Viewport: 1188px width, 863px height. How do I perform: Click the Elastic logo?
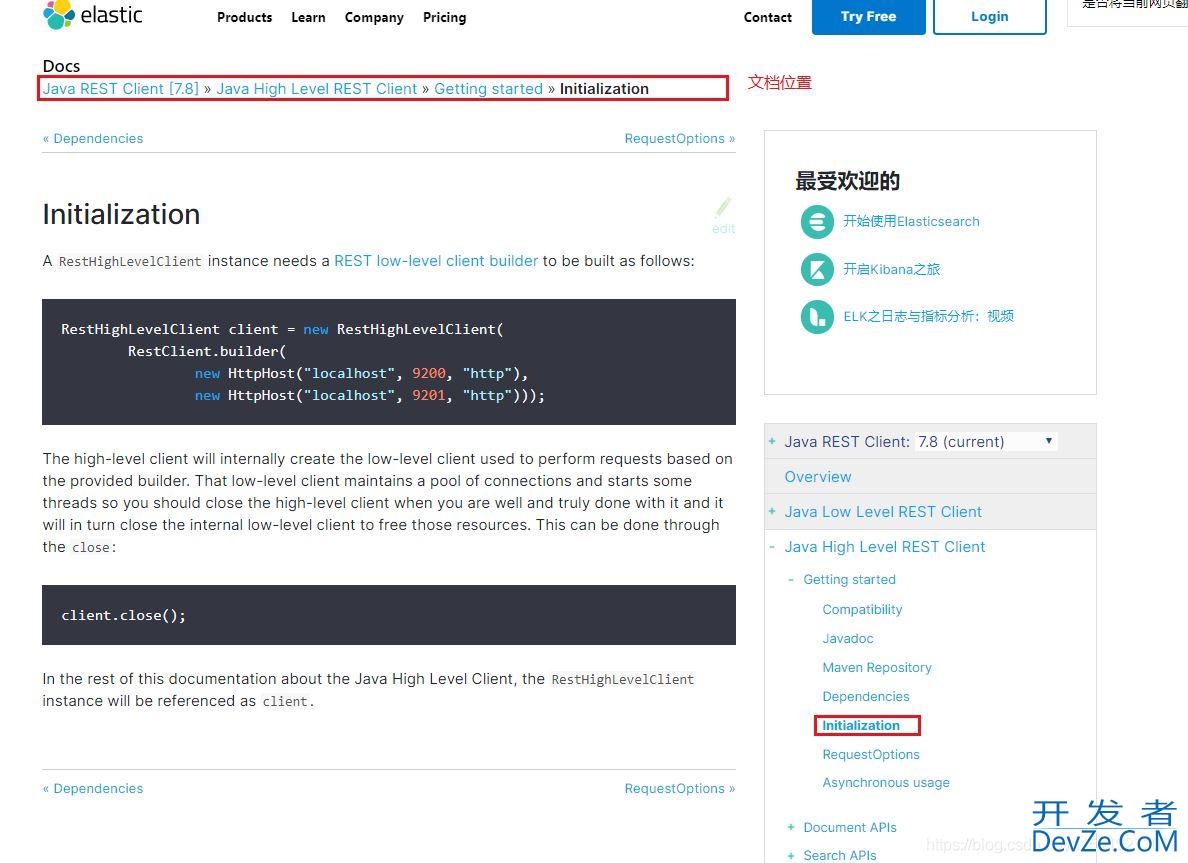tap(92, 14)
